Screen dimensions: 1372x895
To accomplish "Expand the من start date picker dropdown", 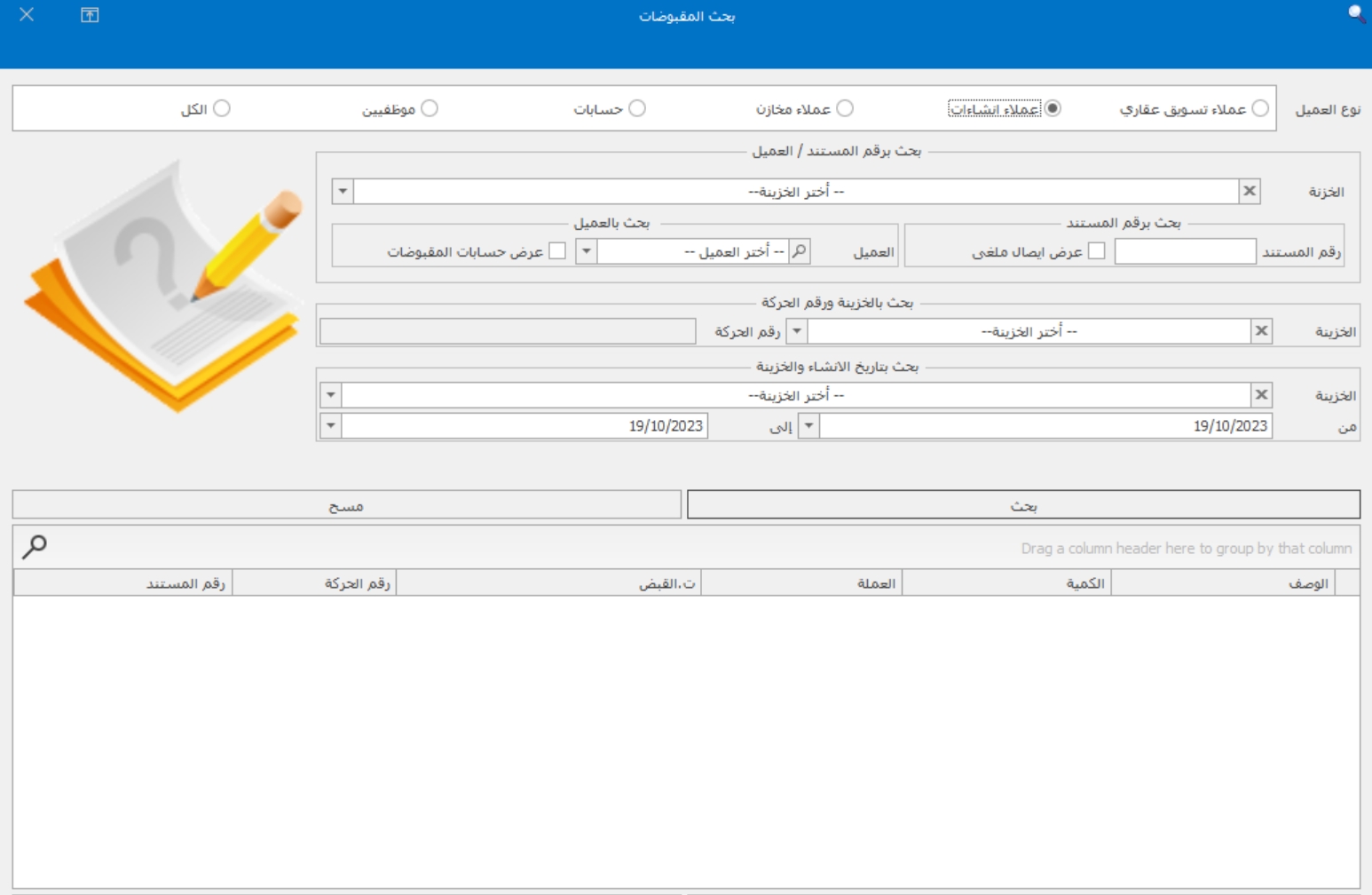I will point(808,426).
